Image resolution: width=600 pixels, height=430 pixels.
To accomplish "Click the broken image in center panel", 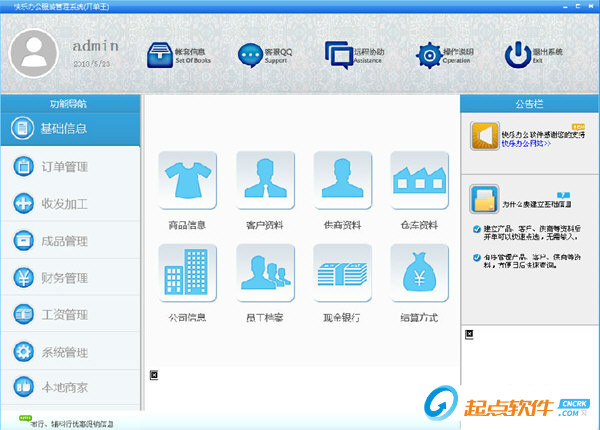I will 154,375.
